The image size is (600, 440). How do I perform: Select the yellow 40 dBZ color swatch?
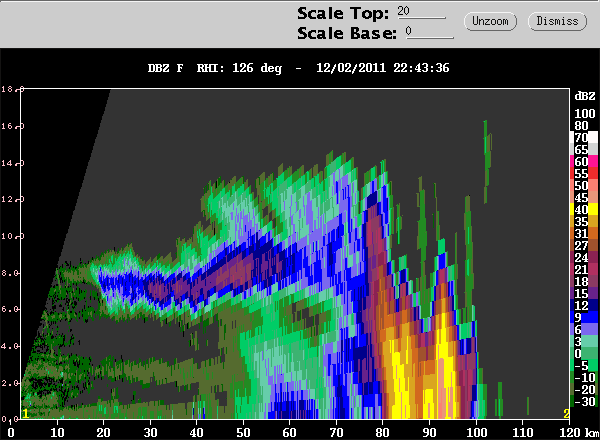click(x=584, y=209)
